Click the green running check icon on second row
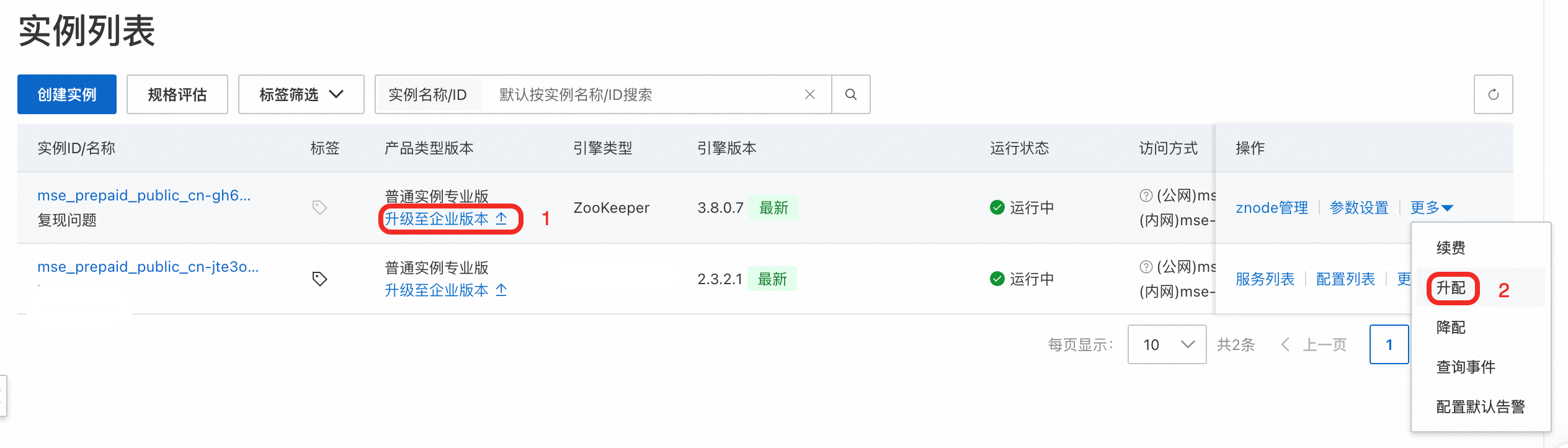Viewport: 1568px width, 448px height. tap(997, 279)
